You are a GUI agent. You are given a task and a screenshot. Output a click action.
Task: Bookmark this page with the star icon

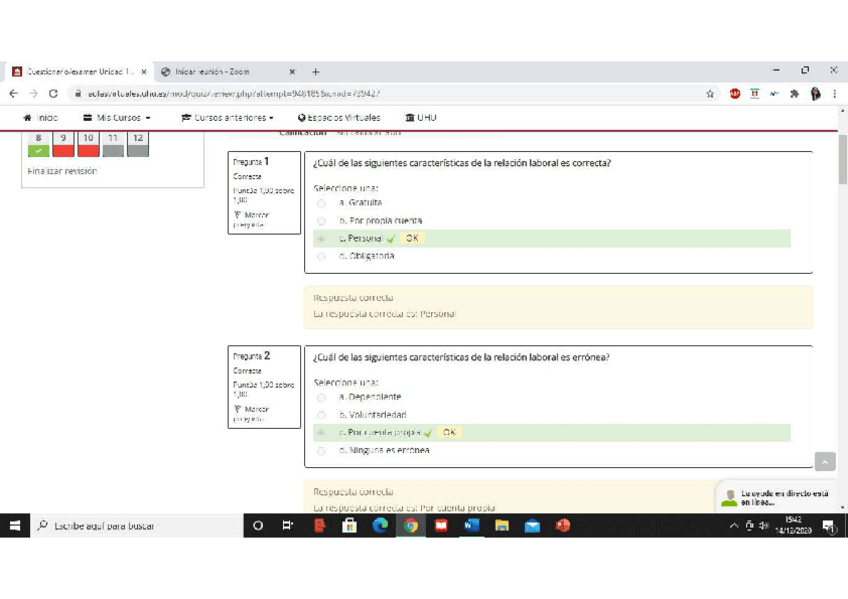tap(710, 94)
